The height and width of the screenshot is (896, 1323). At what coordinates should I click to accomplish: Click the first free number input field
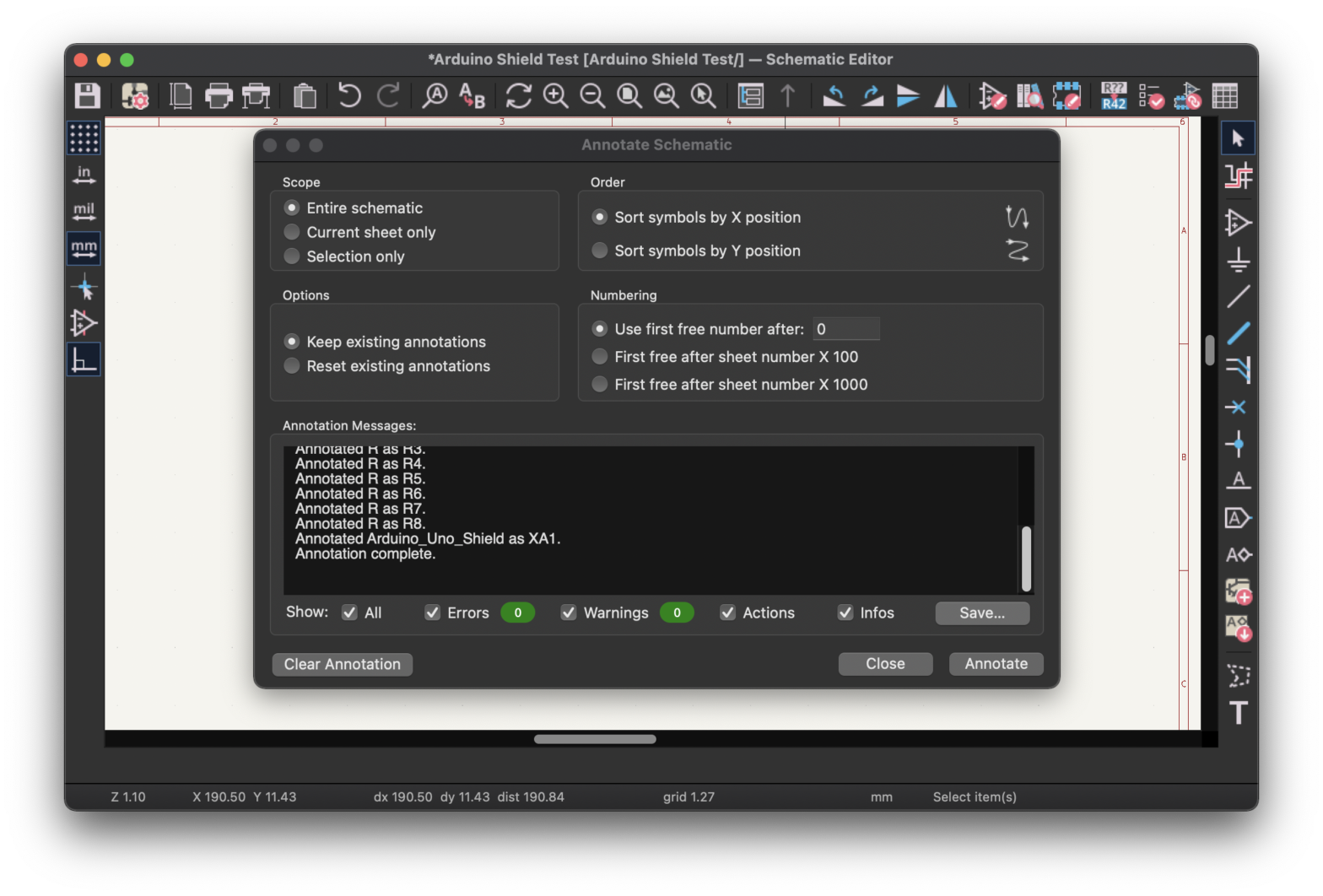tap(845, 329)
